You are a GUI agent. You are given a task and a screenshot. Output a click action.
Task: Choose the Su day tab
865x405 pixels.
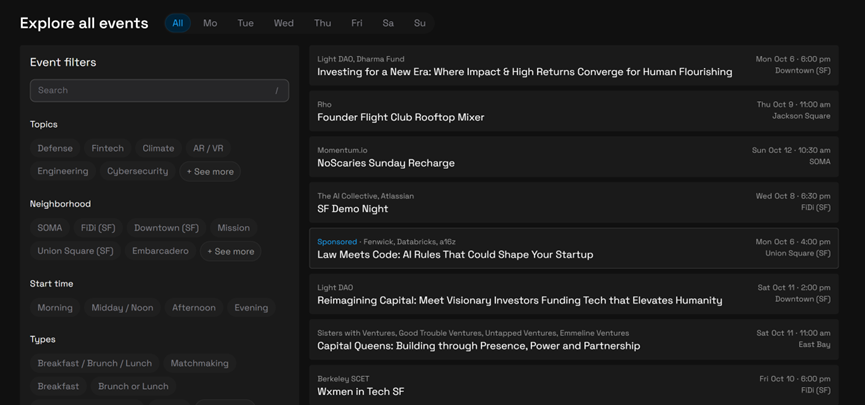click(x=420, y=23)
